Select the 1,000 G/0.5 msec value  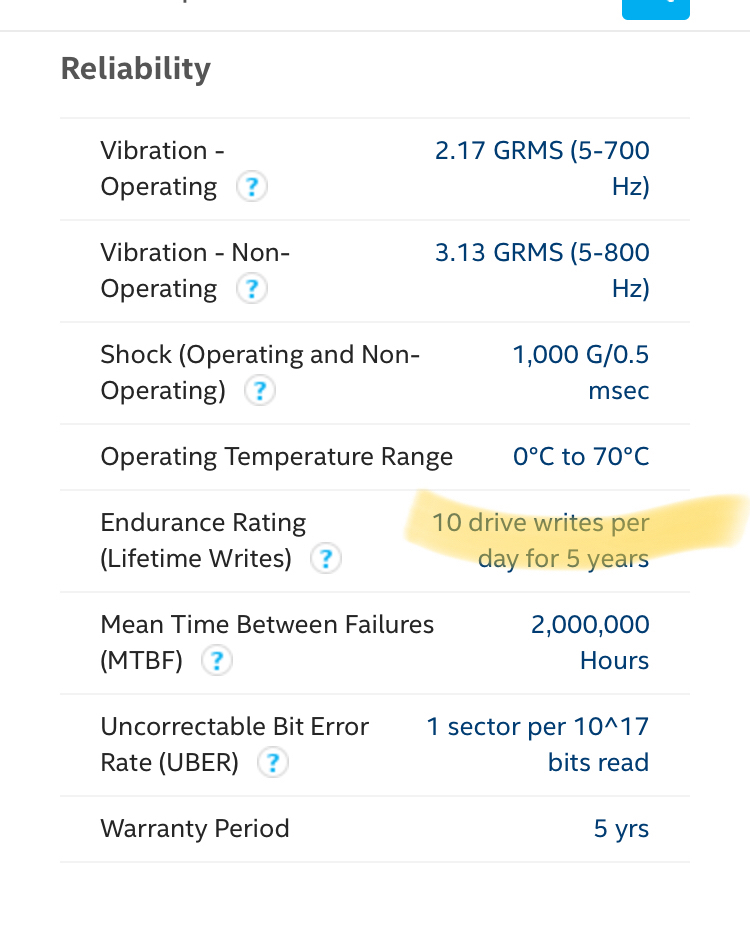581,372
